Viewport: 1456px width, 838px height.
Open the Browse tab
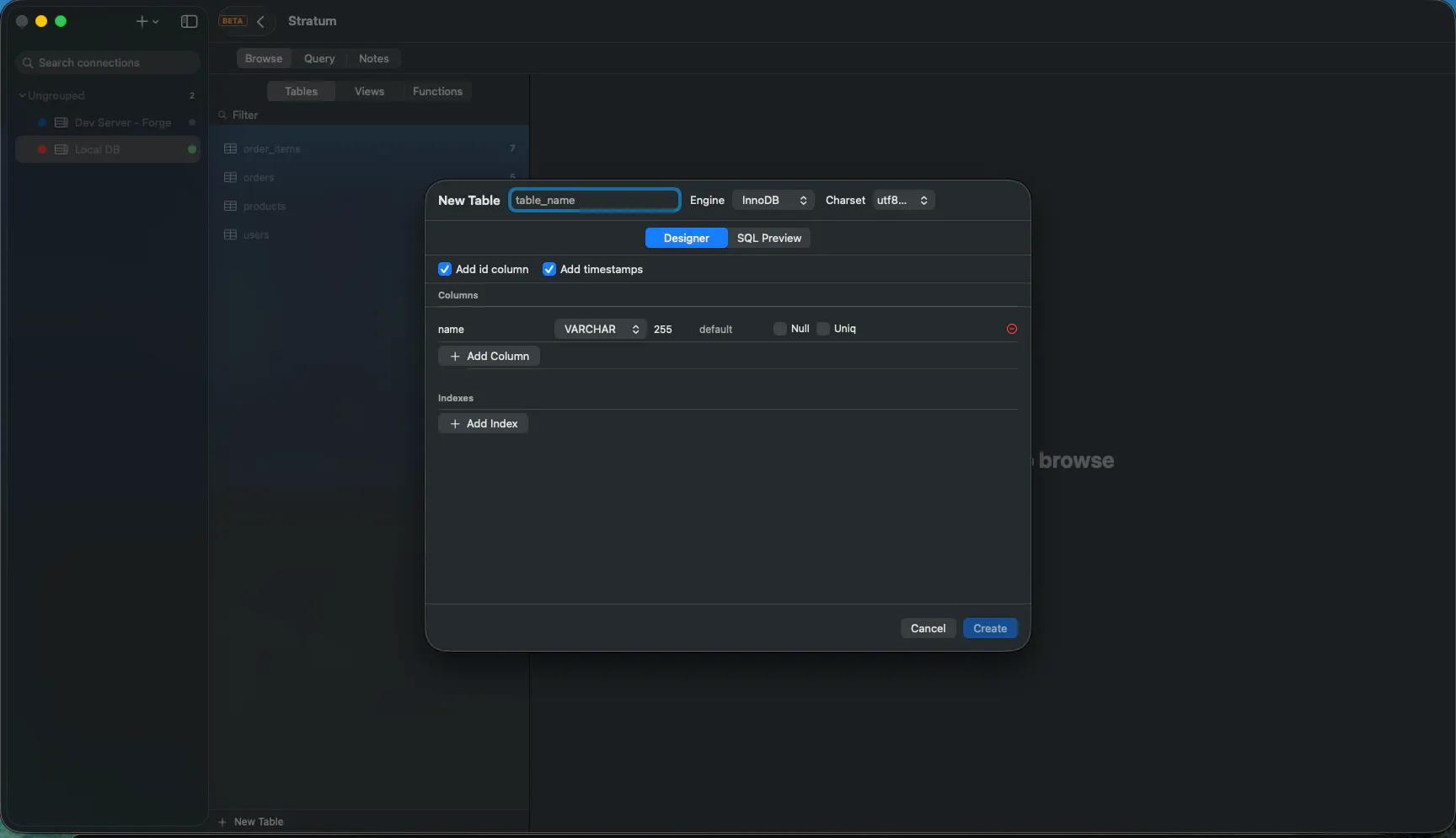click(x=264, y=58)
